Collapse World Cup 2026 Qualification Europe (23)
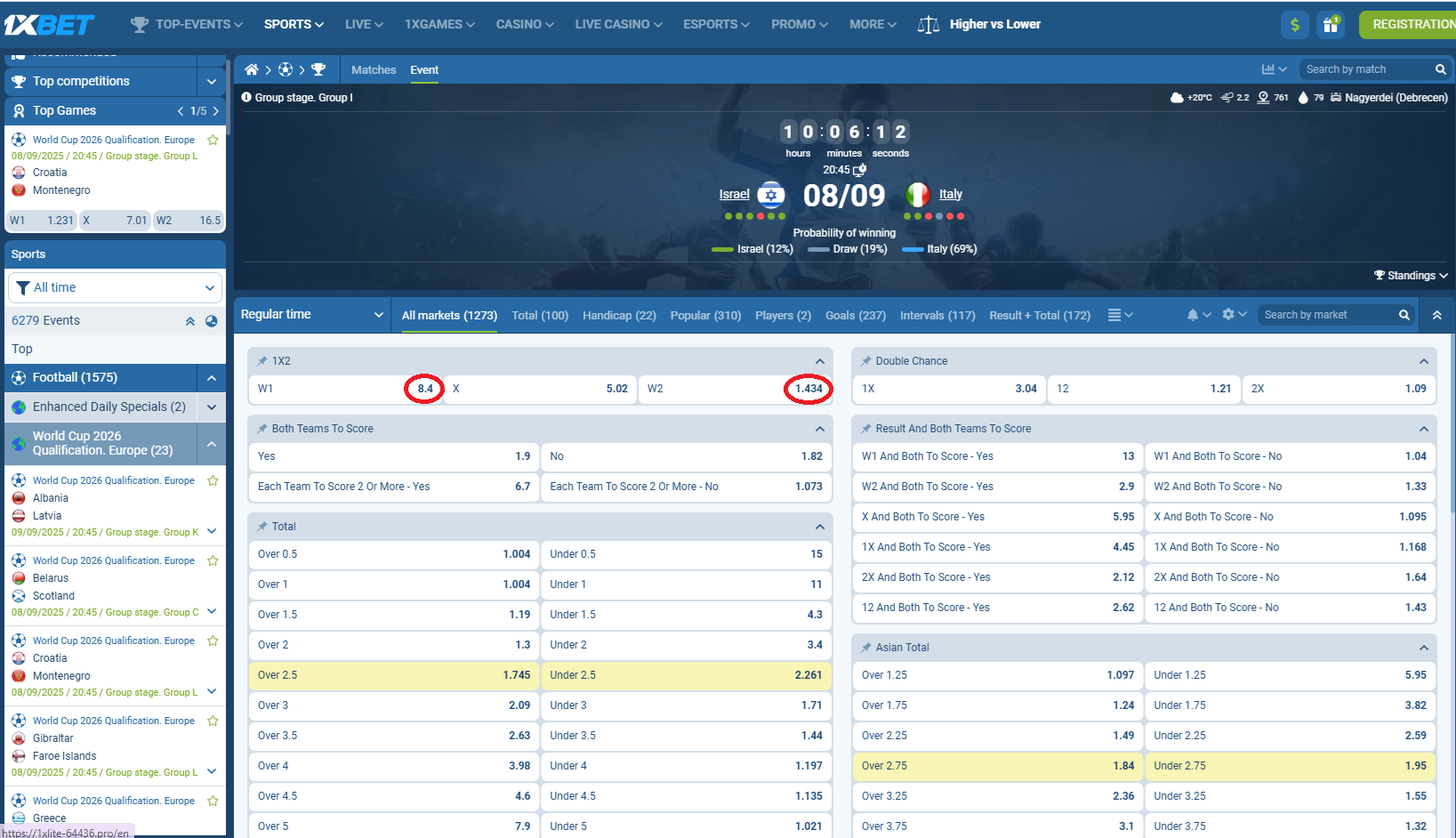 point(212,444)
